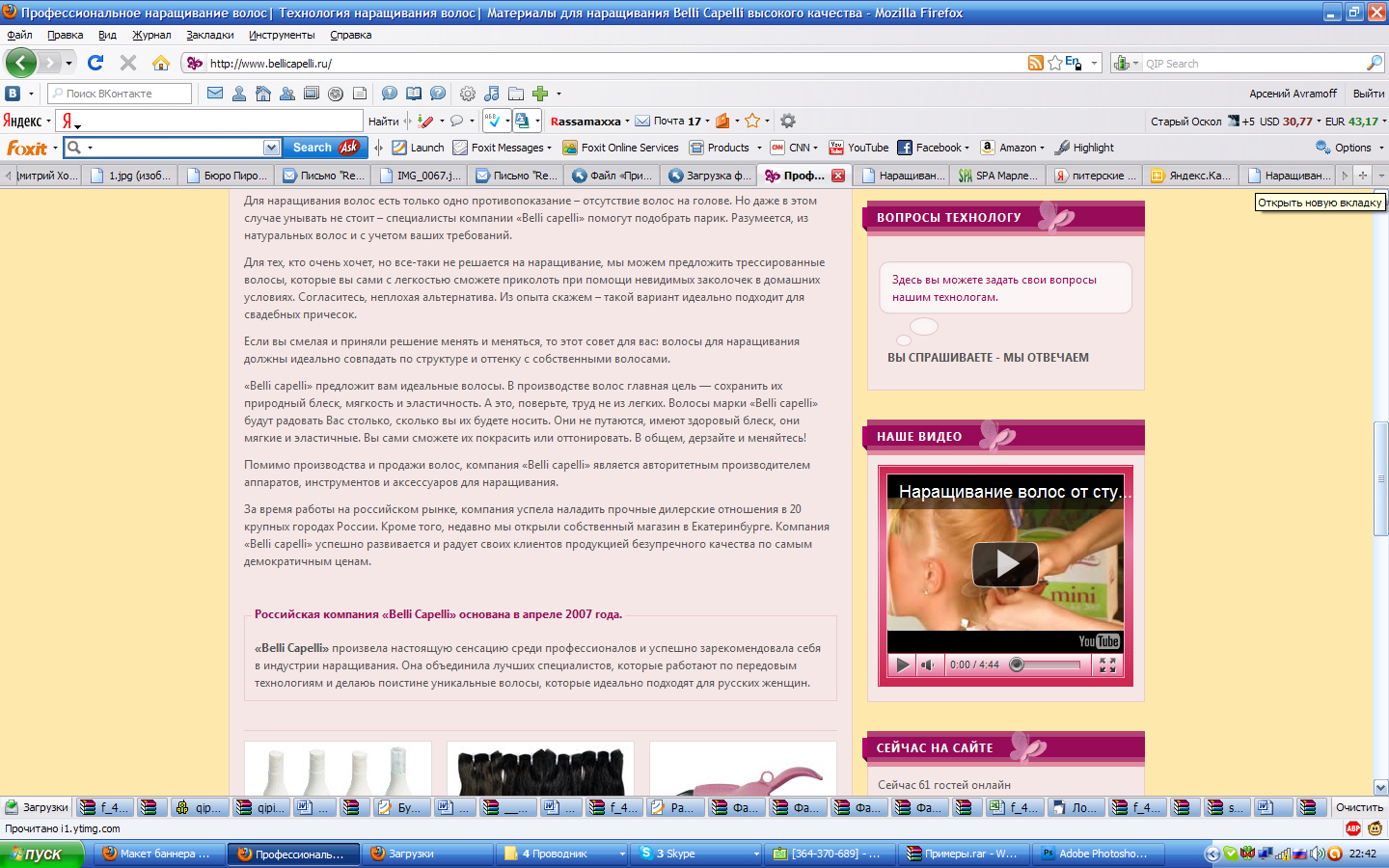Expand the Facebook toolbar dropdown

[967, 149]
